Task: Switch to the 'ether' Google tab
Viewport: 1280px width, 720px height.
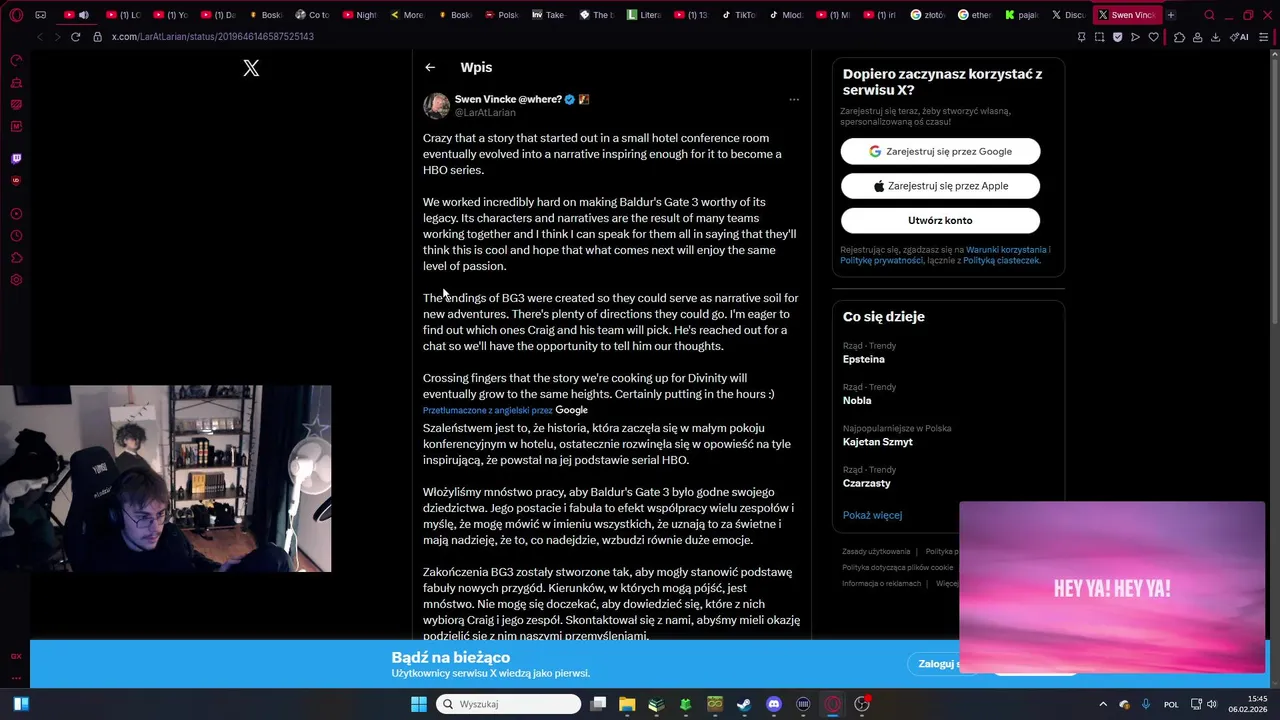Action: (x=974, y=15)
